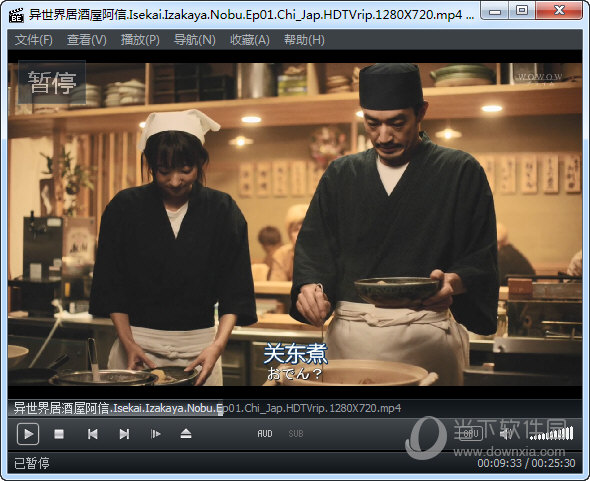Toggle GPU acceleration indicator

click(471, 434)
